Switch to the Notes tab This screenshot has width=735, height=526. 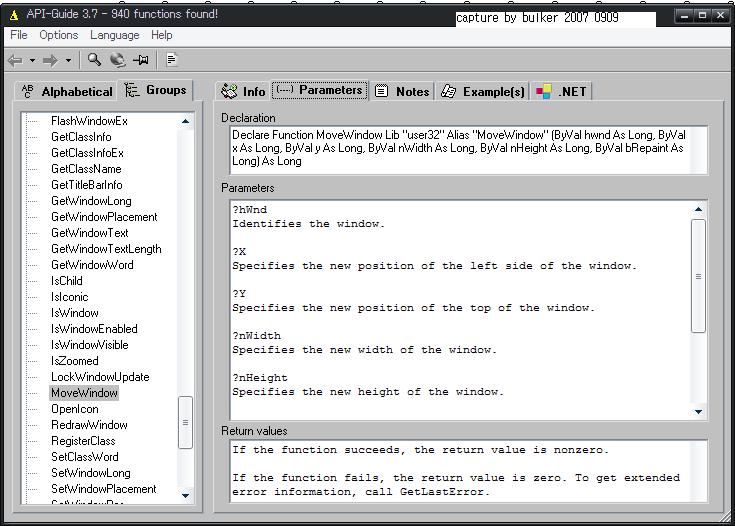point(402,91)
